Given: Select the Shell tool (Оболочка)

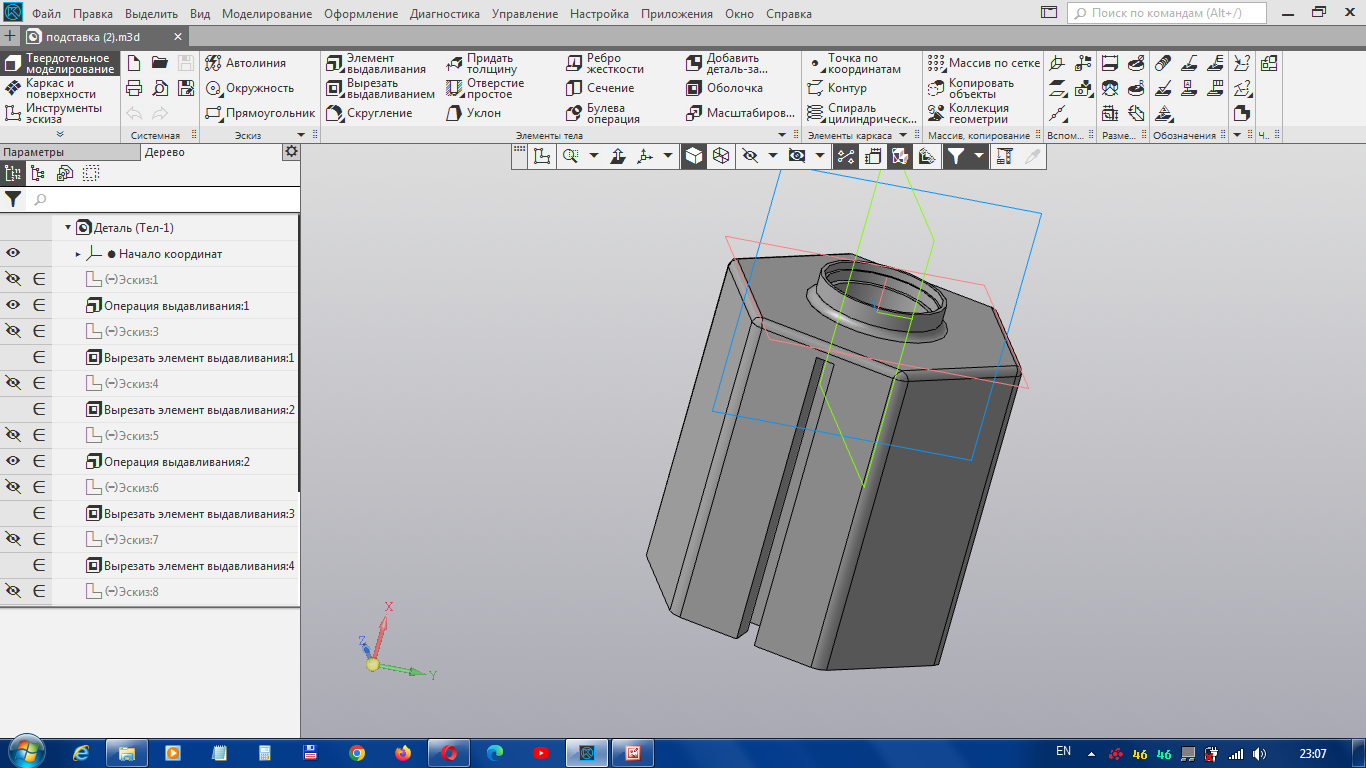Looking at the screenshot, I should point(724,88).
